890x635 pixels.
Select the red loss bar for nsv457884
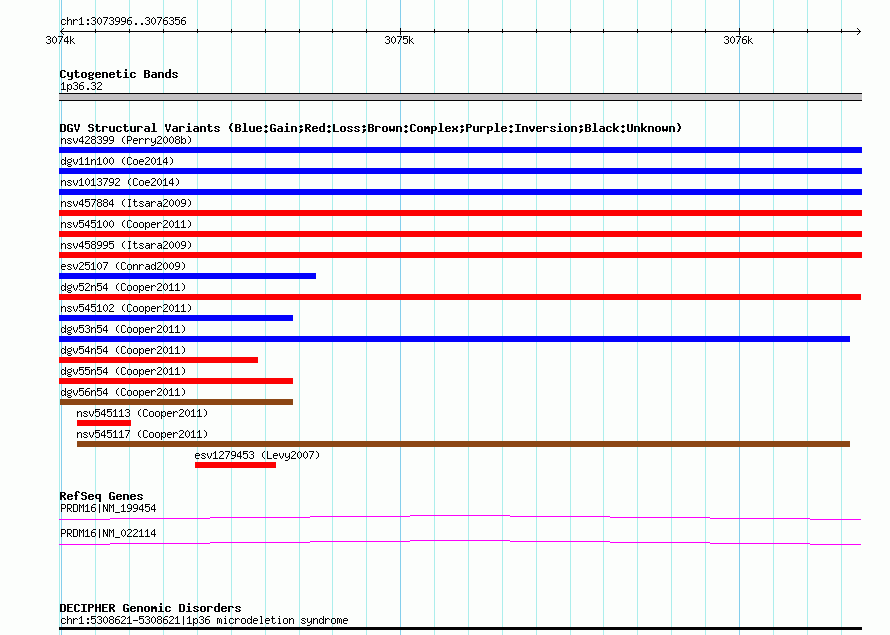(460, 213)
